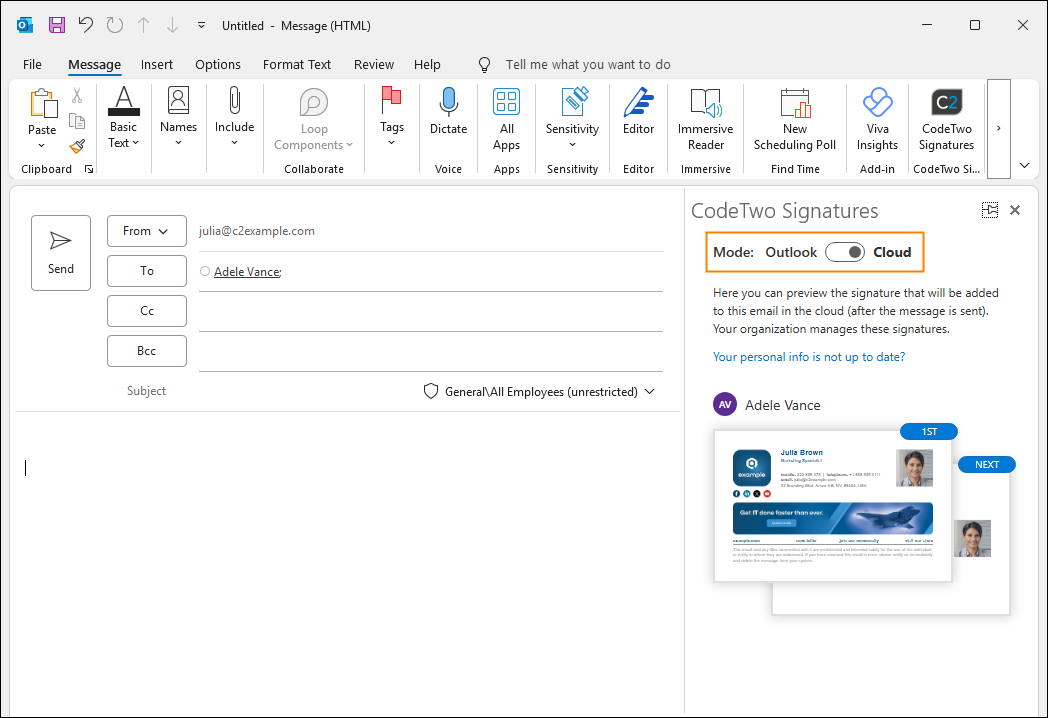The image size is (1048, 718).
Task: Open the File menu
Action: click(32, 64)
